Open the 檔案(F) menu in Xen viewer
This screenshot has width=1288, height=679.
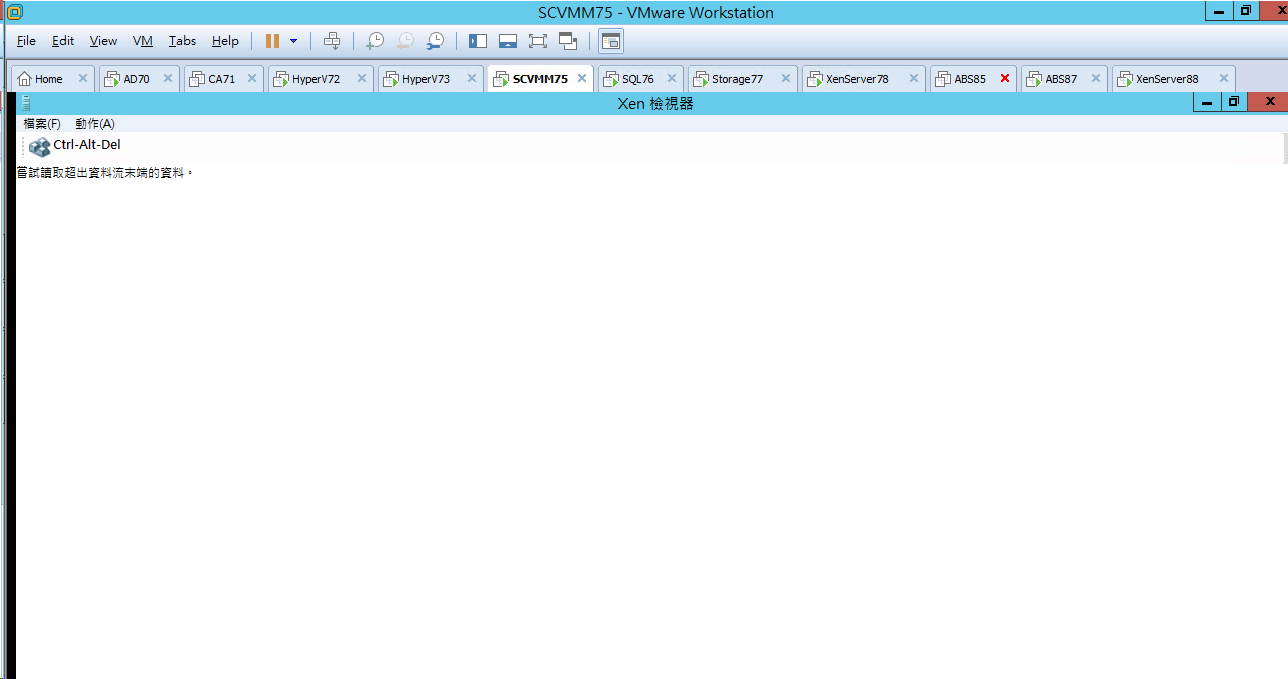coord(42,124)
